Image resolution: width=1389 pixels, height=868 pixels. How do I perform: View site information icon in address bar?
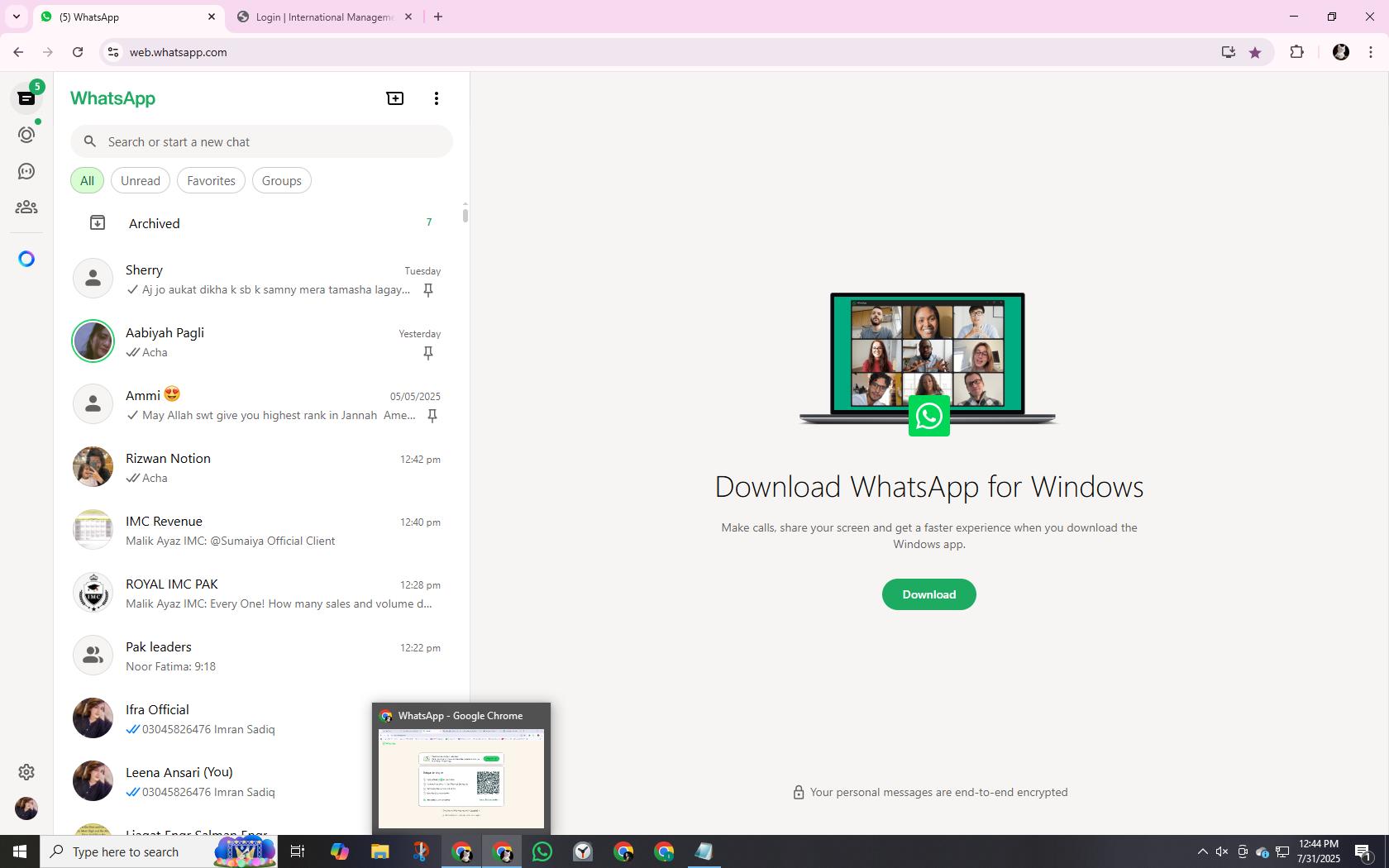113,52
